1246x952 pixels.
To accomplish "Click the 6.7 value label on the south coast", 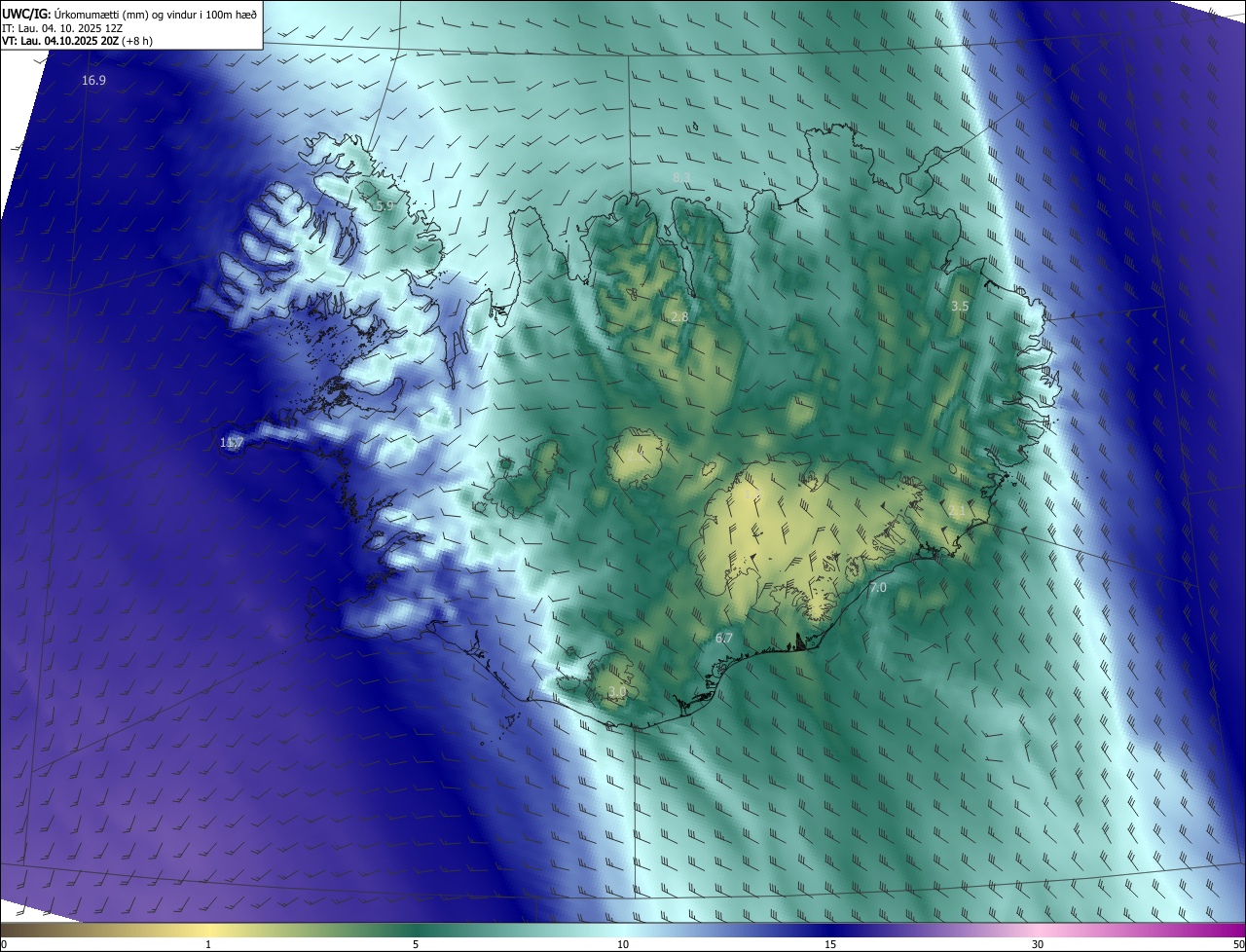I will [x=723, y=639].
